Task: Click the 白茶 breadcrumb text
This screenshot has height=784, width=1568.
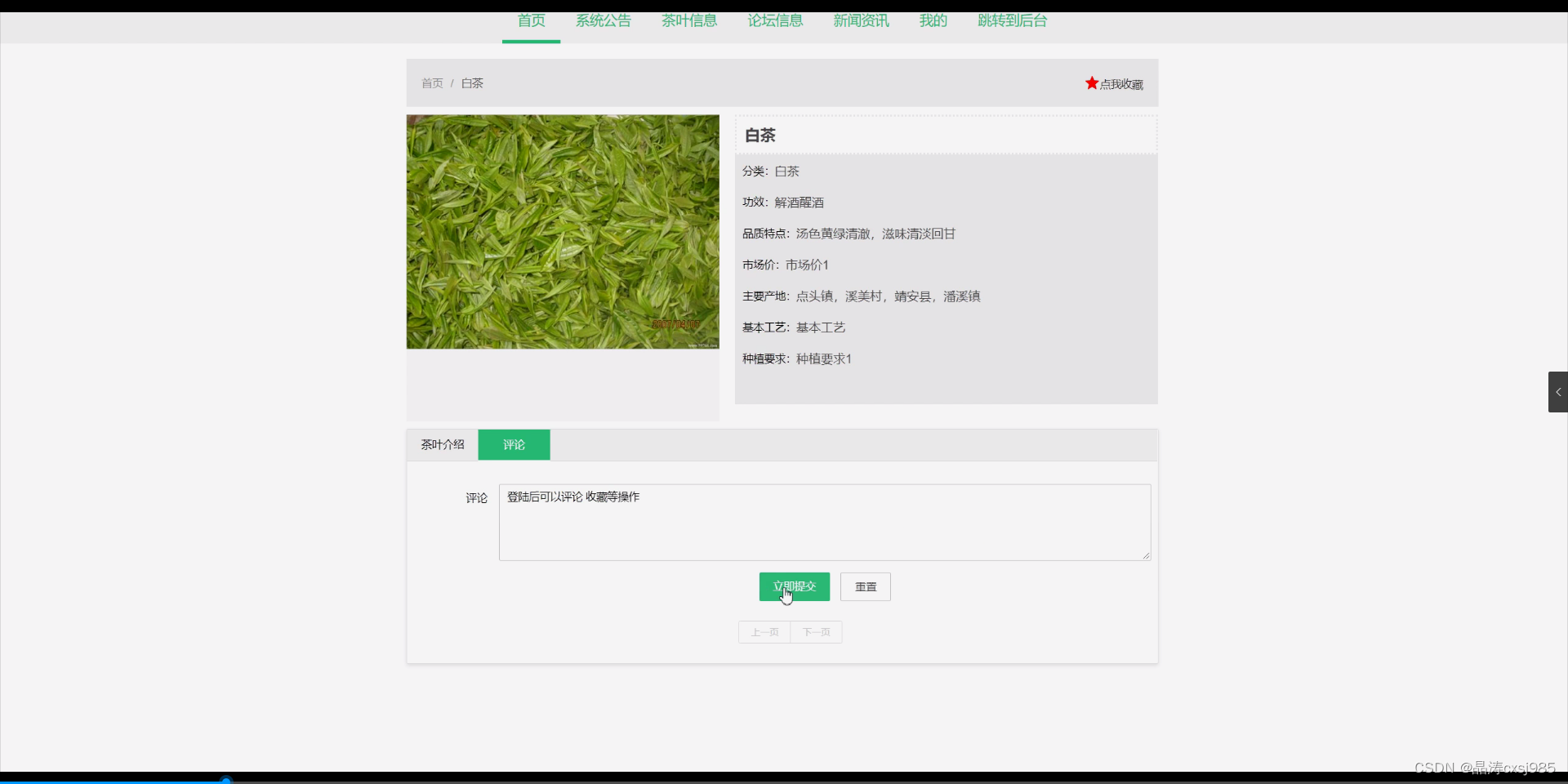Action: click(472, 83)
